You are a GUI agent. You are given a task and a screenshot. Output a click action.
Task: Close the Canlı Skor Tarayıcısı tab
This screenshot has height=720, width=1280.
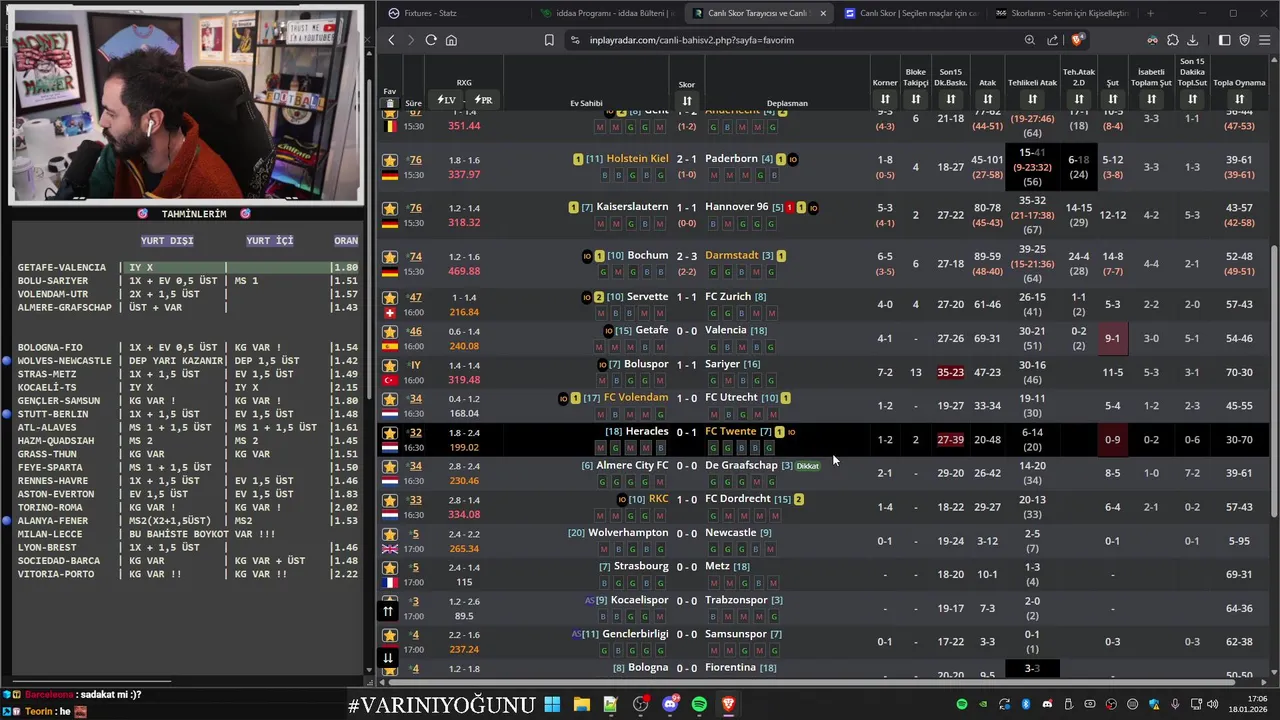coord(823,13)
